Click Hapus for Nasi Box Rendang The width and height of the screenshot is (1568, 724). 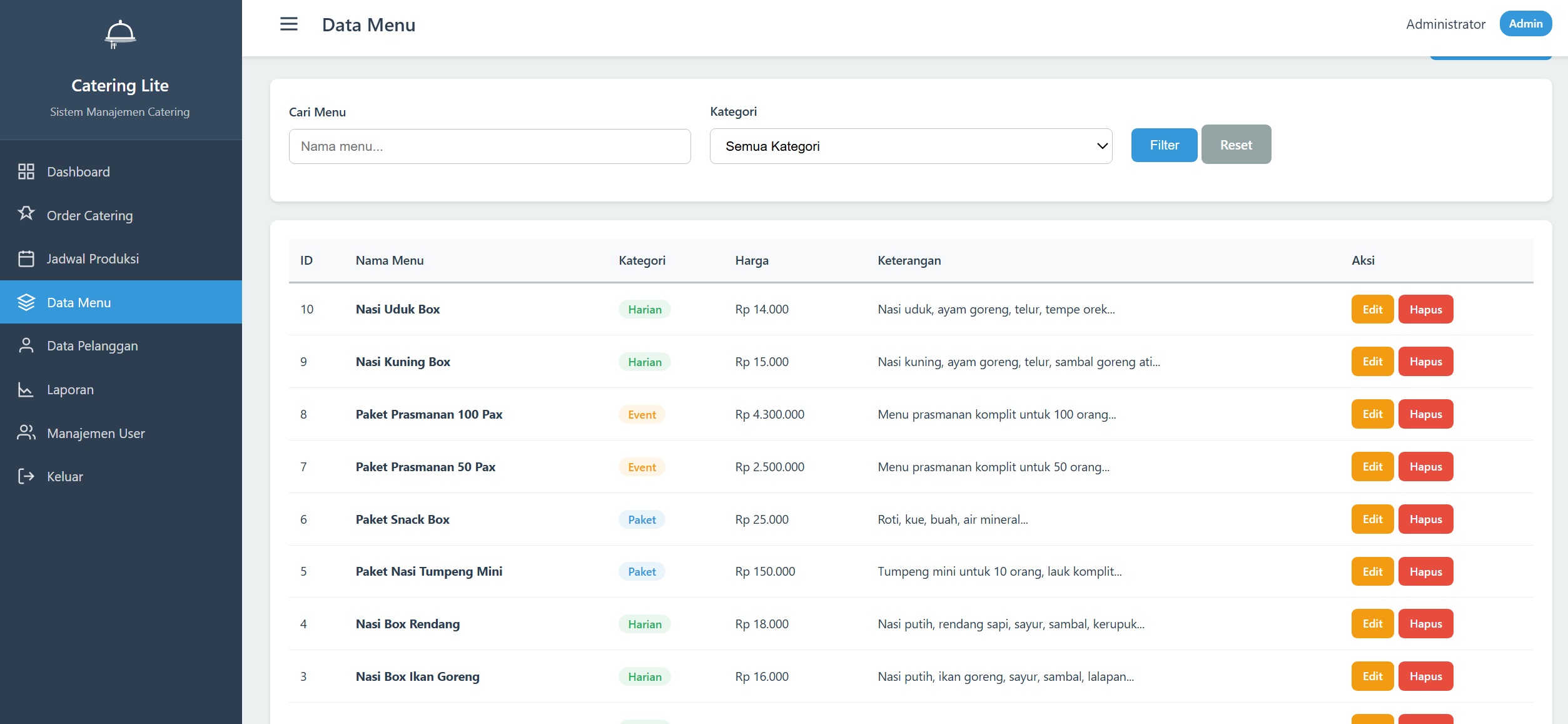tap(1425, 624)
